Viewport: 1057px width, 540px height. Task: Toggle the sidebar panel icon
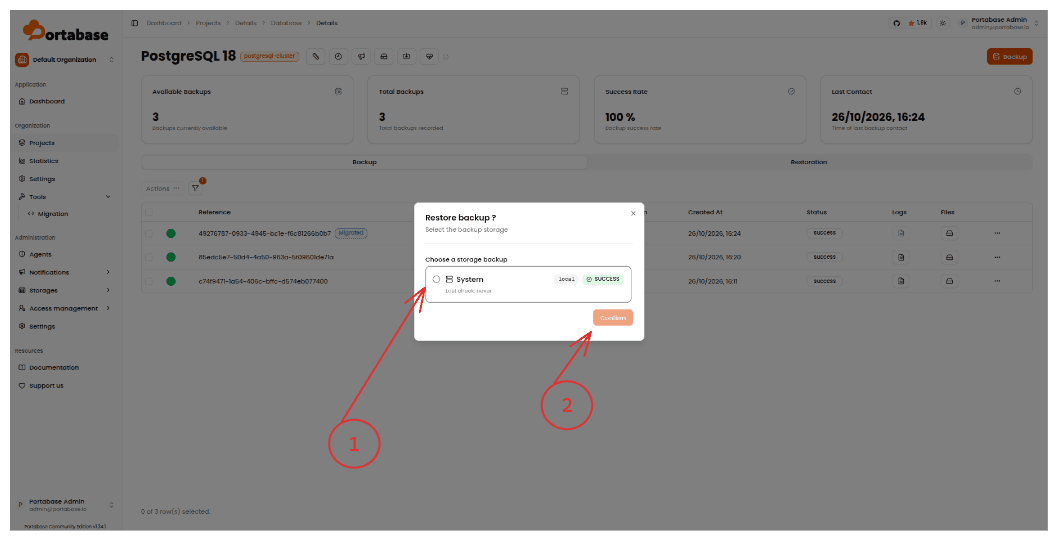pyautogui.click(x=135, y=23)
